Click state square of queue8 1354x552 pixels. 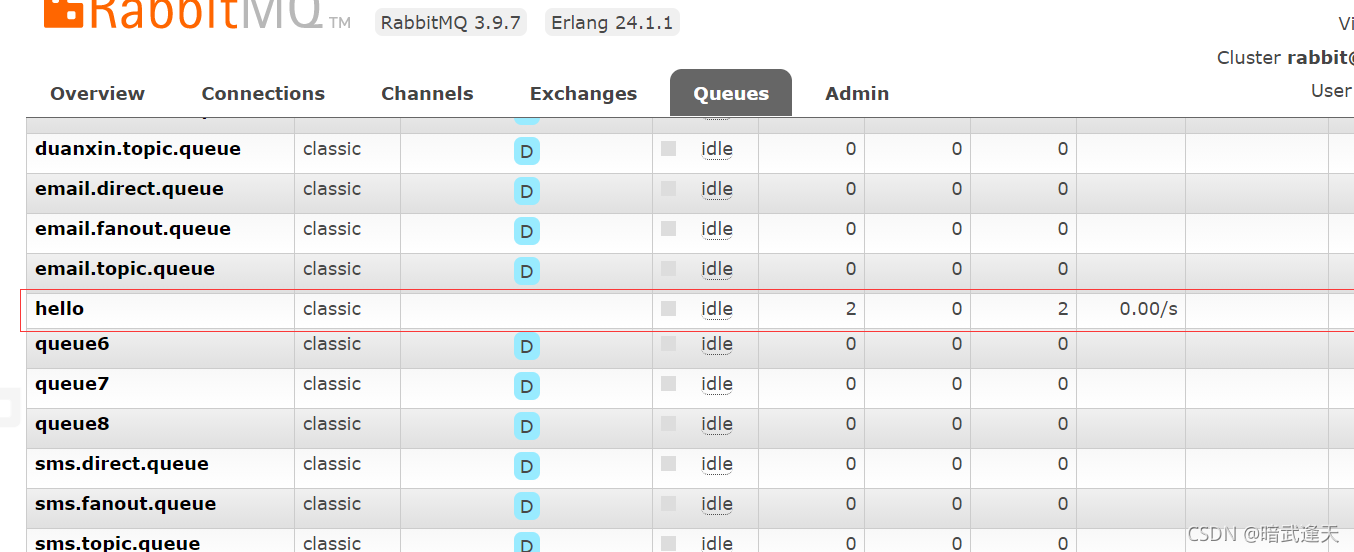pos(668,423)
